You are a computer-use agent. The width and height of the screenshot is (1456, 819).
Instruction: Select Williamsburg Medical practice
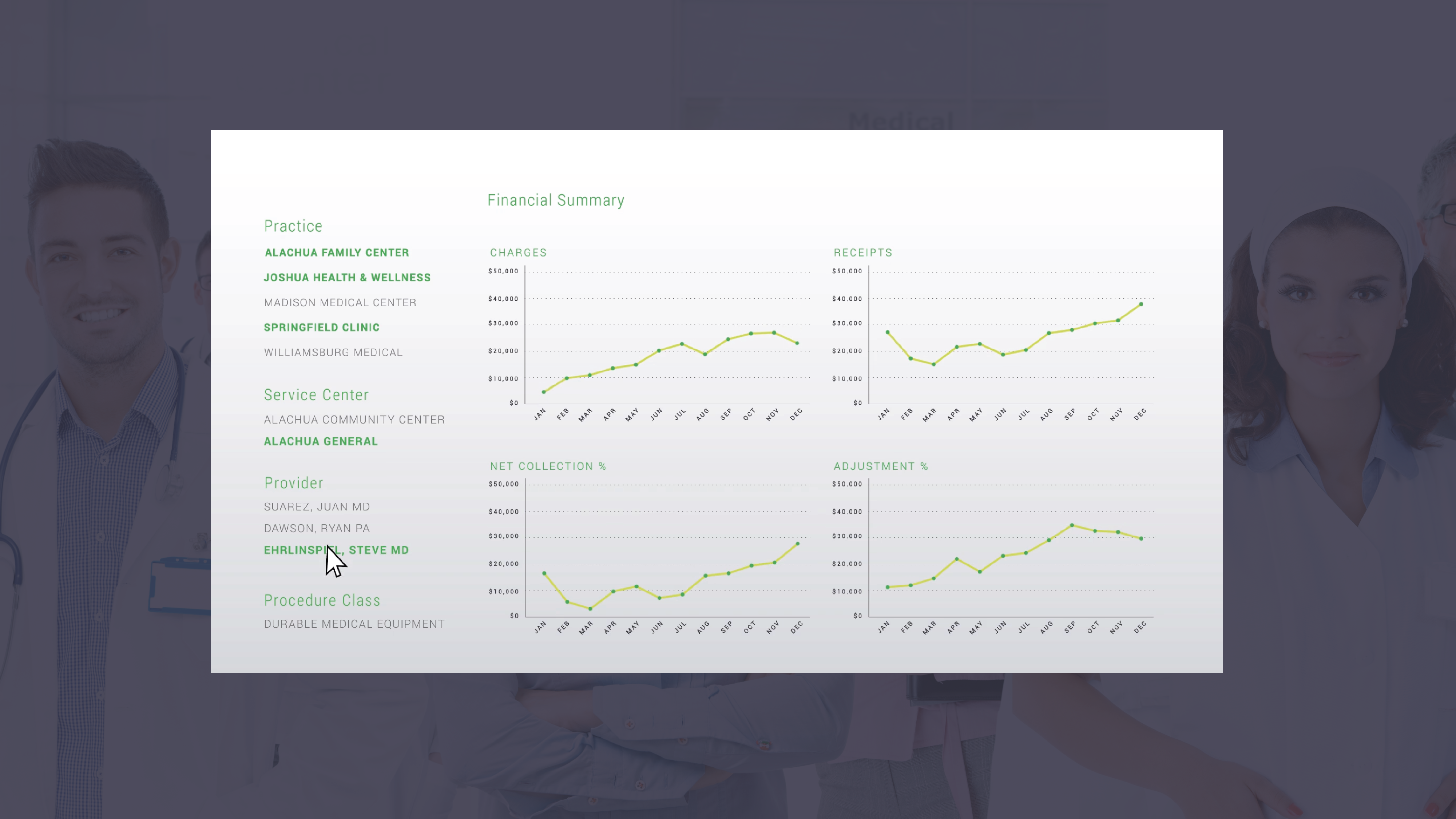[333, 352]
